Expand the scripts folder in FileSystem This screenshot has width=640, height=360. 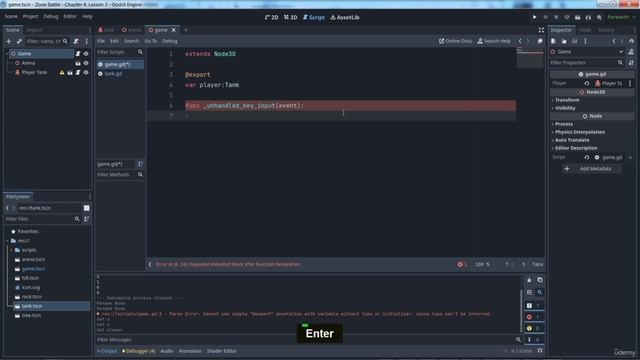click(x=12, y=250)
